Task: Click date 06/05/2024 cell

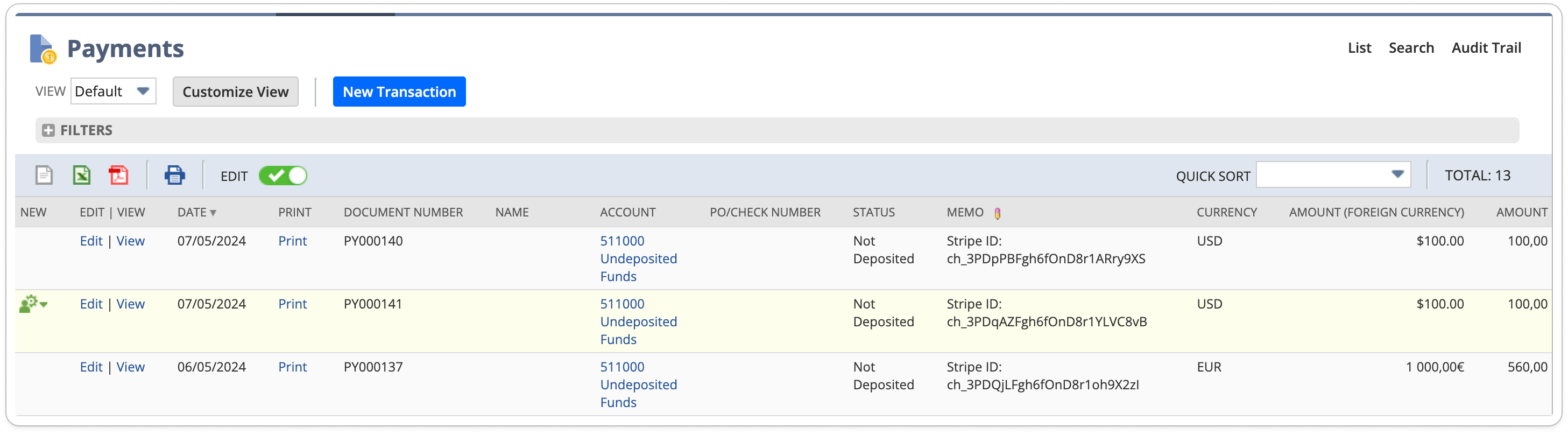Action: [x=211, y=367]
